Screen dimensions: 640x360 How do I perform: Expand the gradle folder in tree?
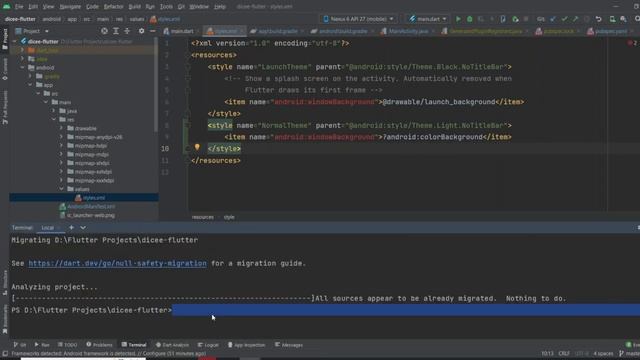point(30,76)
